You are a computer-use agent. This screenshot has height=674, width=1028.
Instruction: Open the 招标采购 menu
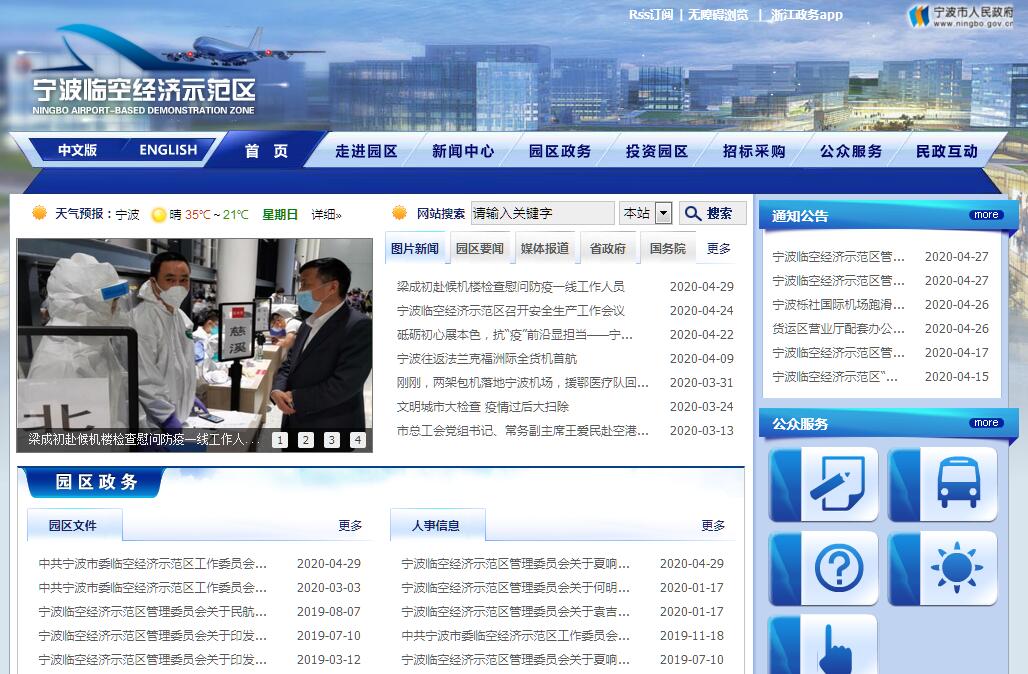(754, 151)
